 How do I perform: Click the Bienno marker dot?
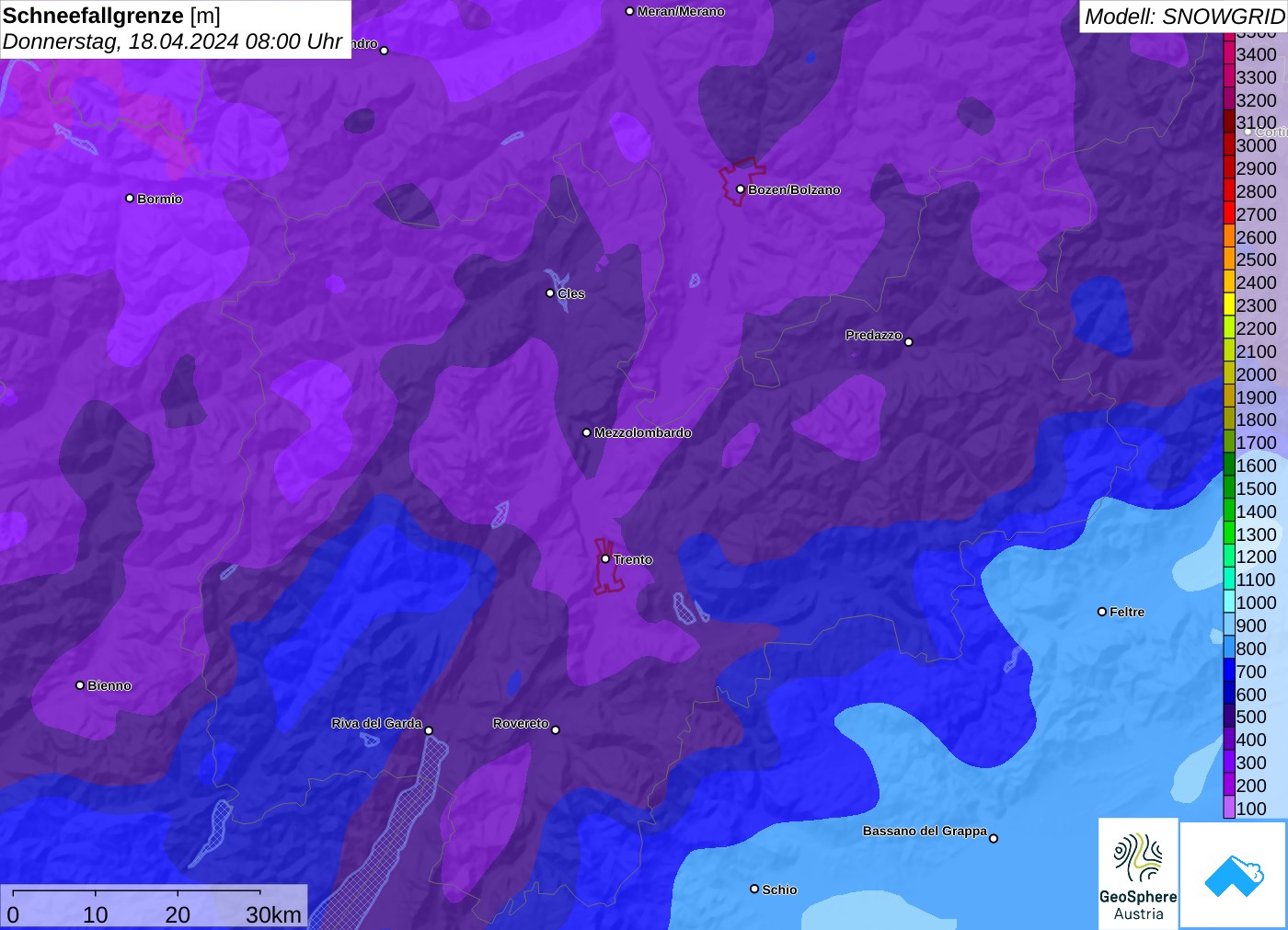coord(80,685)
